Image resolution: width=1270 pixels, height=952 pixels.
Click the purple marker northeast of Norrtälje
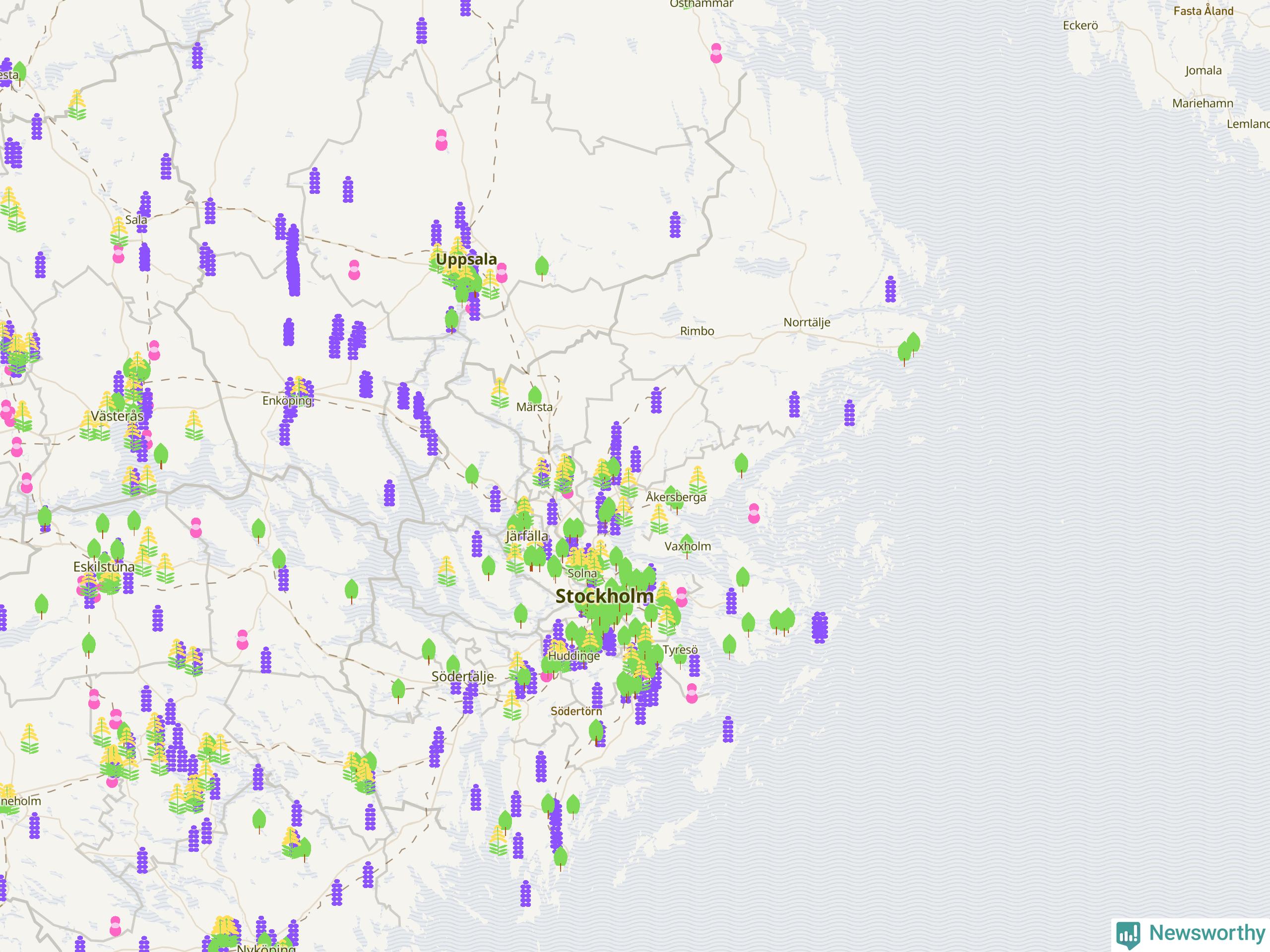pos(890,289)
